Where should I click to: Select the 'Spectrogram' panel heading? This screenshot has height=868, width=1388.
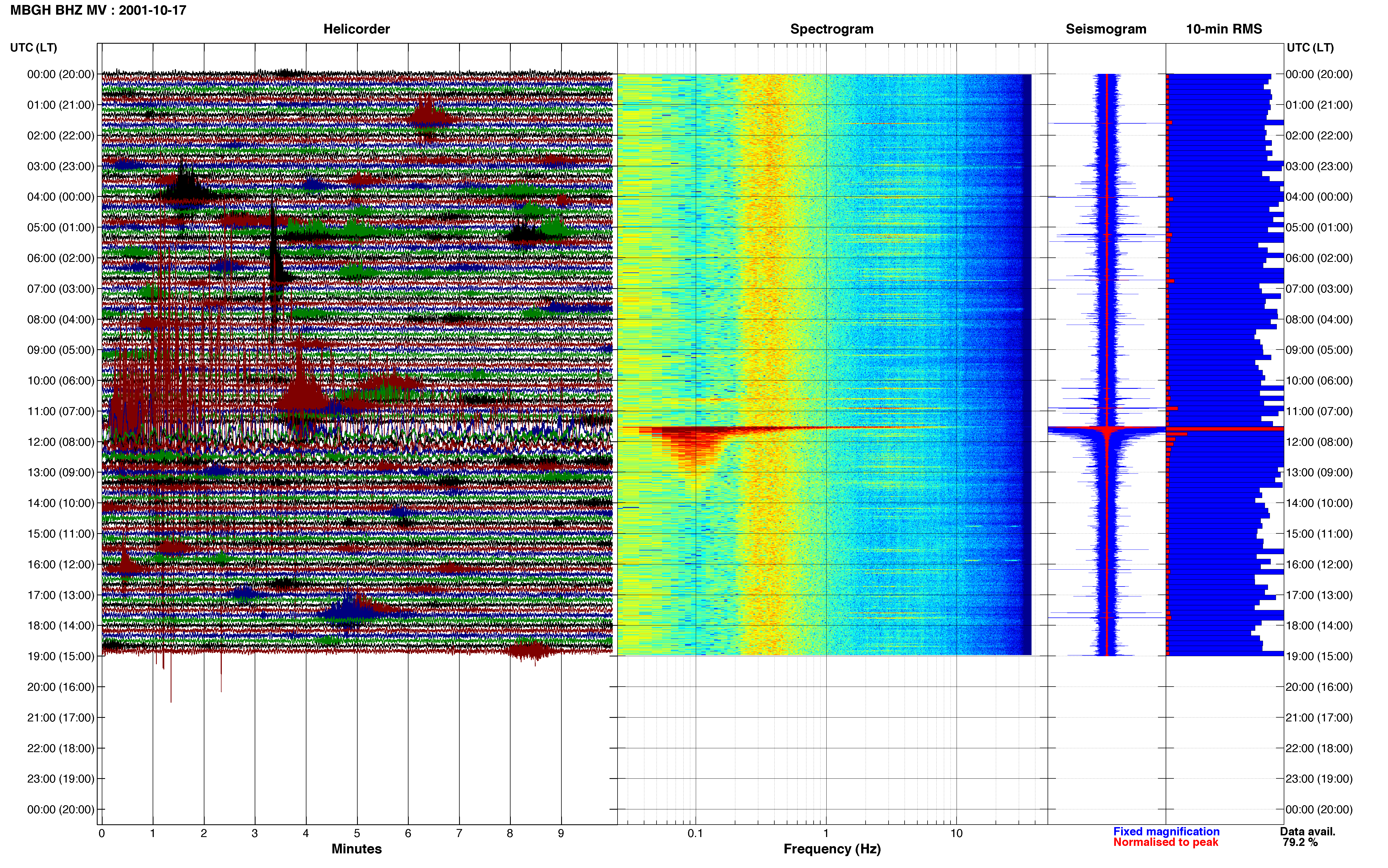[832, 29]
